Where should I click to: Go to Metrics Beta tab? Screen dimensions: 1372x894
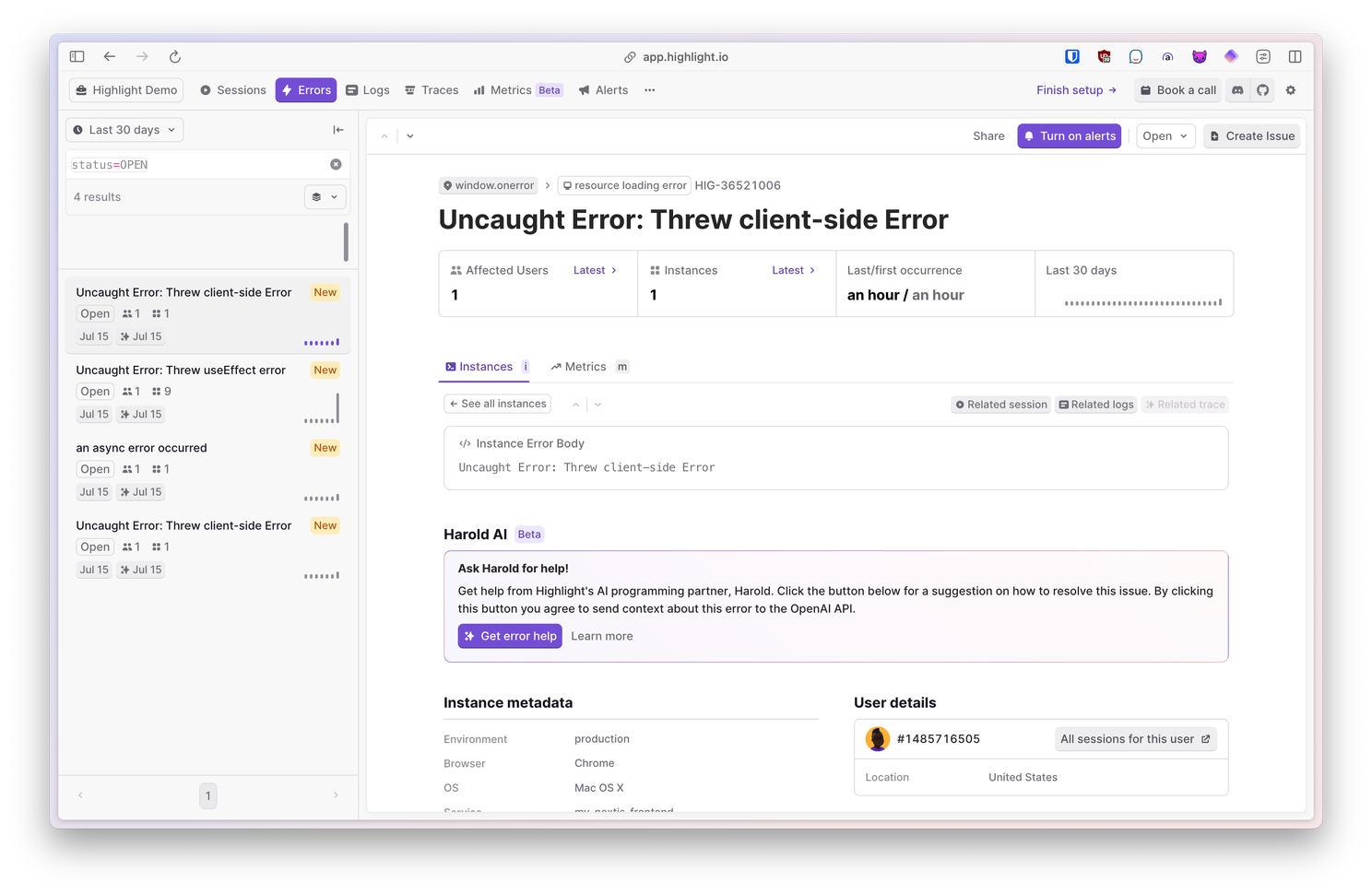point(517,90)
